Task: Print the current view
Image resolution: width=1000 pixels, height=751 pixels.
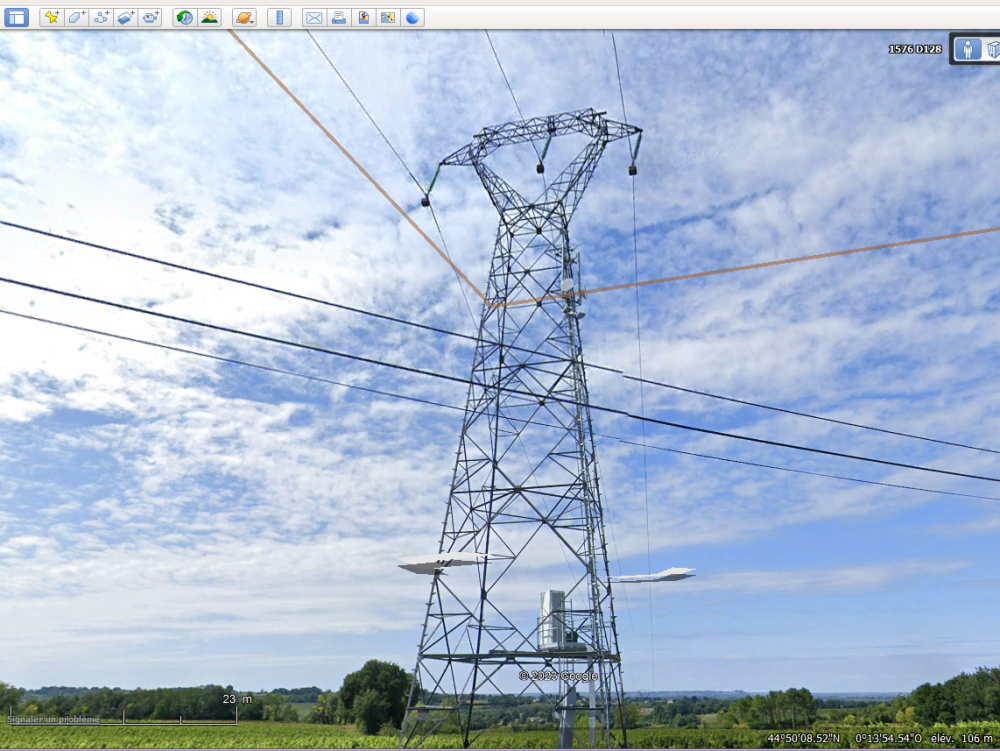Action: 339,17
